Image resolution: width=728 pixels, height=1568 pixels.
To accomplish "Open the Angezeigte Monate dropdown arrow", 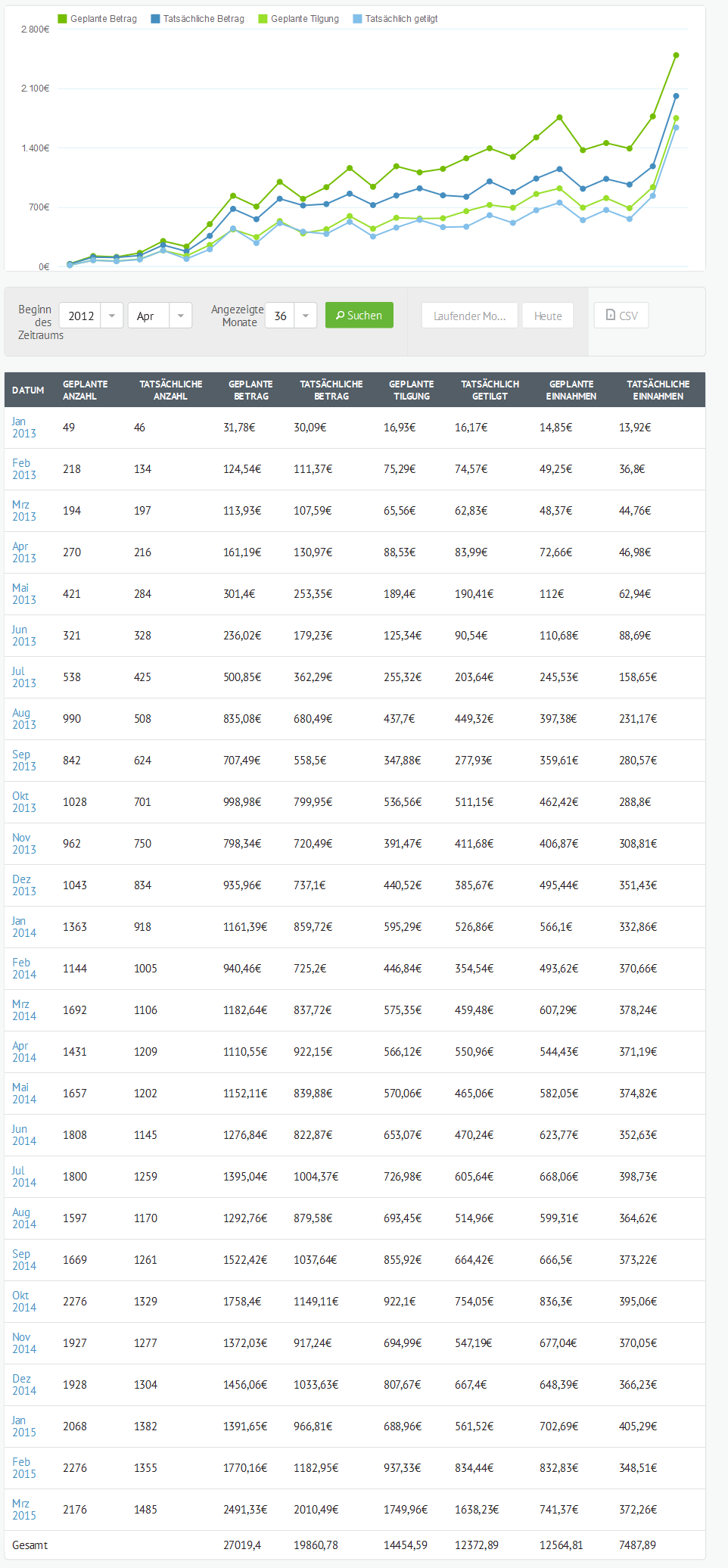I will click(x=306, y=316).
